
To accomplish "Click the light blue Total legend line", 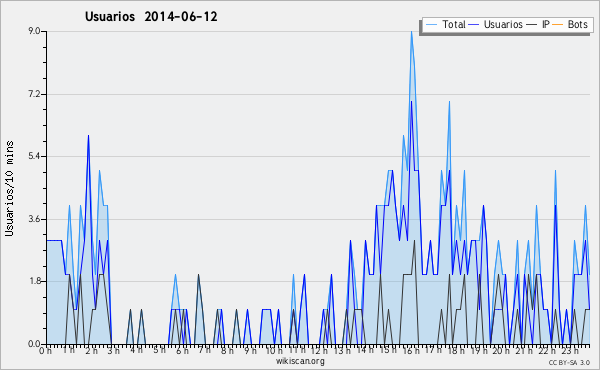I will click(431, 25).
